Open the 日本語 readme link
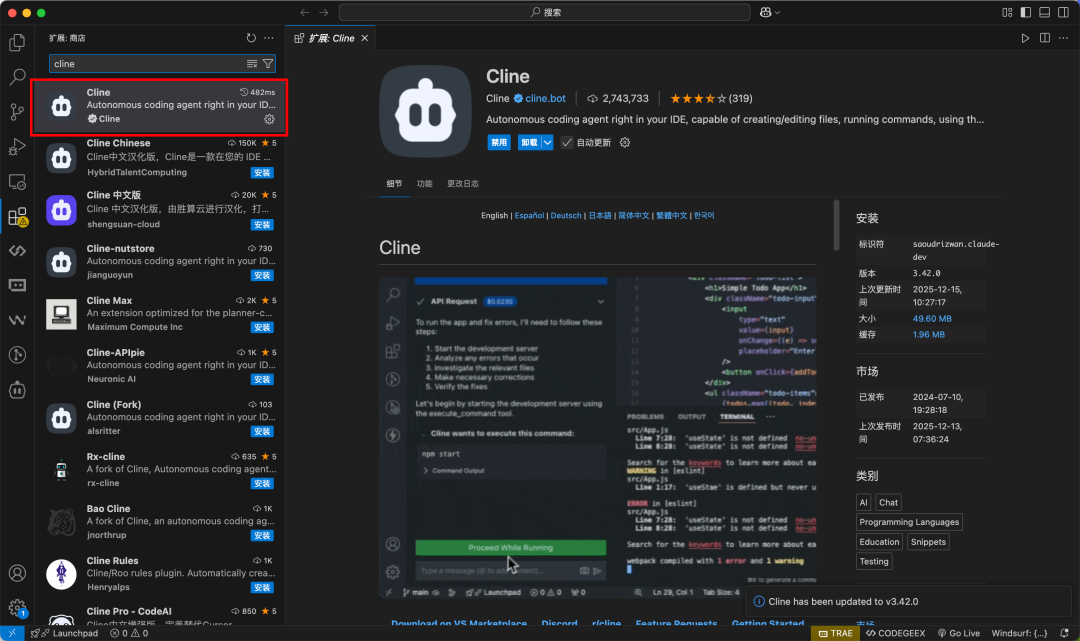This screenshot has height=641, width=1080. [600, 216]
